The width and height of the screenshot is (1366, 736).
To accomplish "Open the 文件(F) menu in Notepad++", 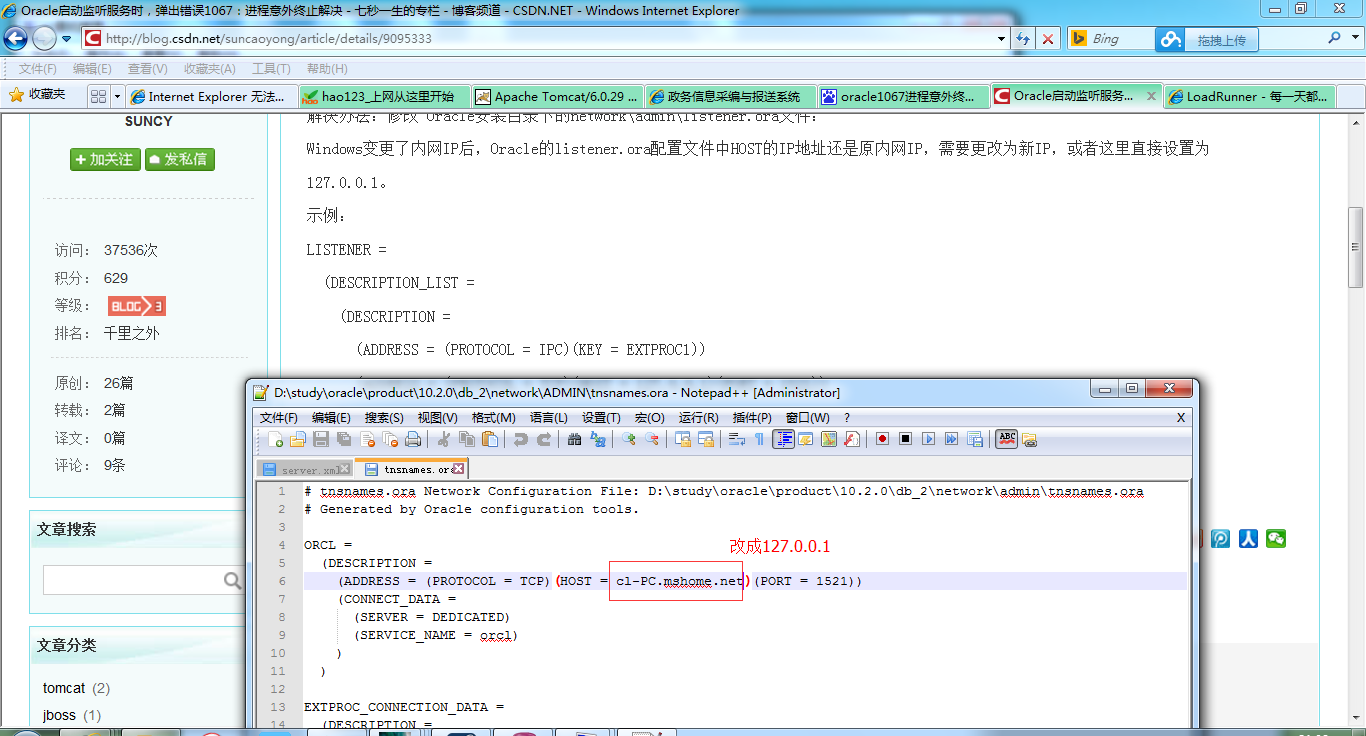I will point(279,417).
